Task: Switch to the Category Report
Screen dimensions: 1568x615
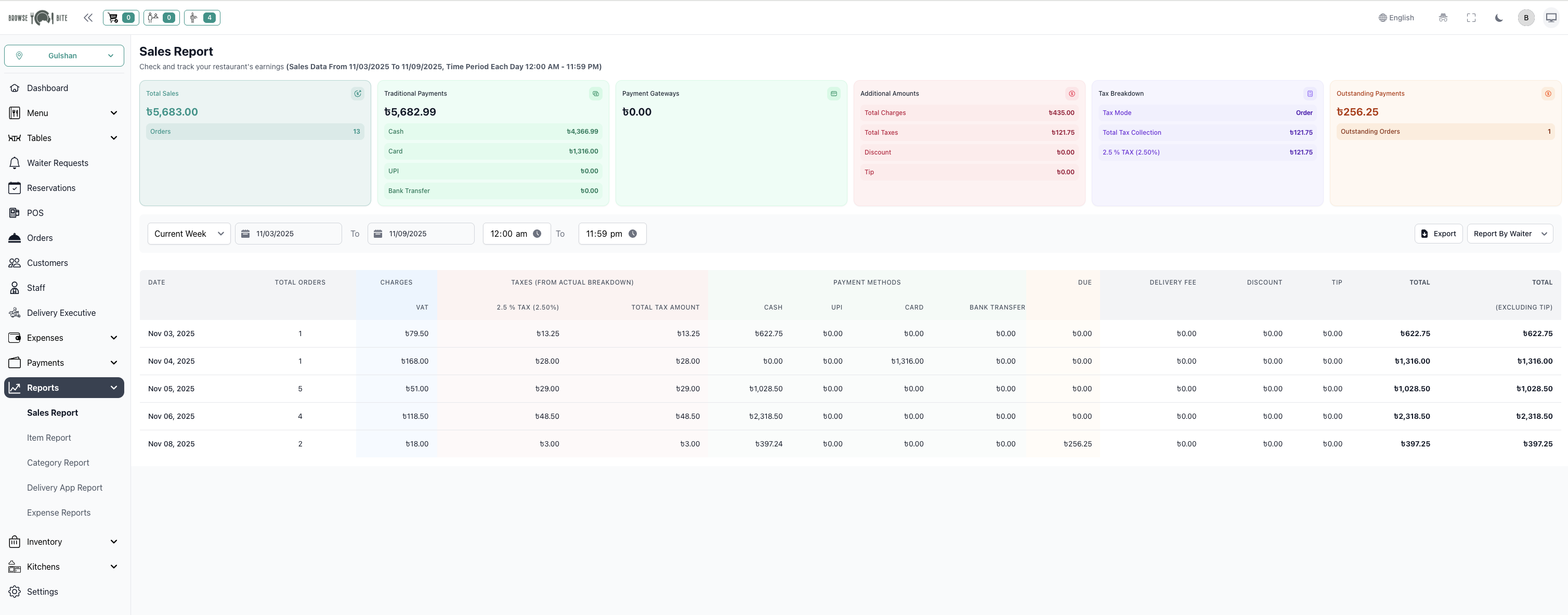Action: click(58, 462)
